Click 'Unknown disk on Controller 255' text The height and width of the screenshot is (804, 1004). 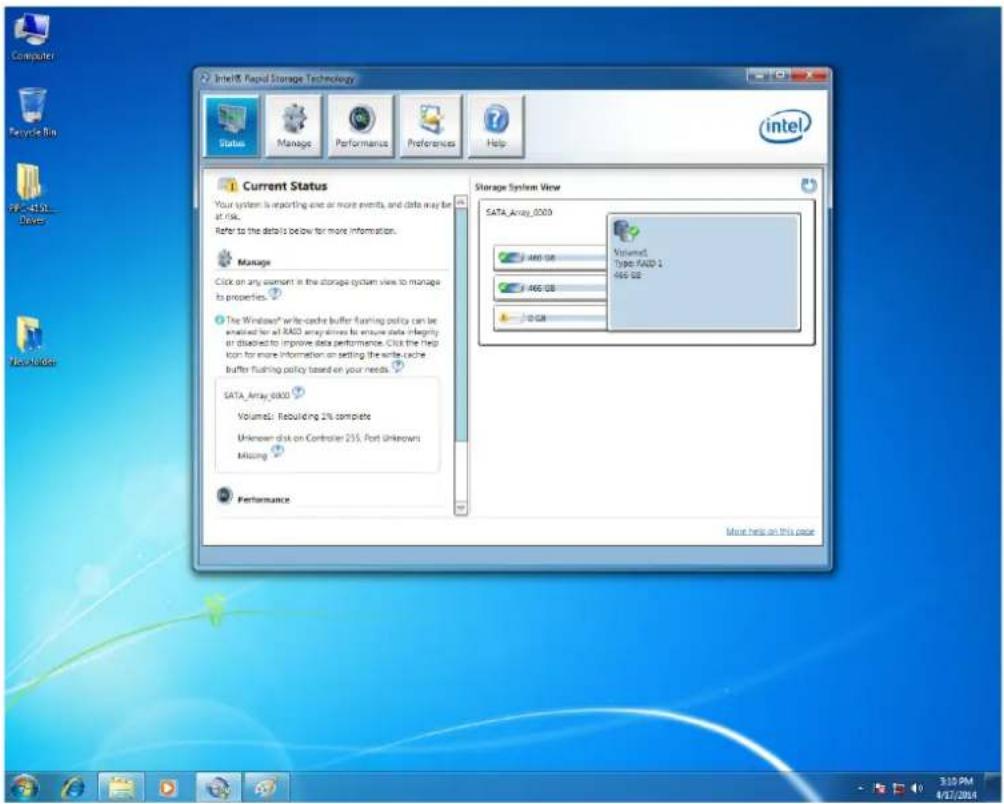click(328, 438)
